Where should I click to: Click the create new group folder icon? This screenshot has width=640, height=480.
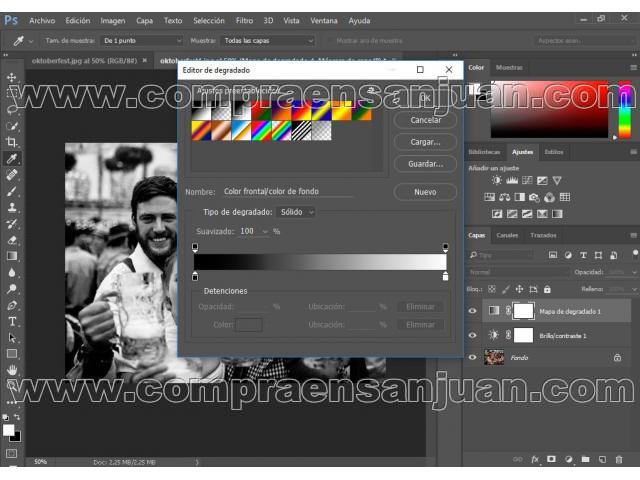585,460
